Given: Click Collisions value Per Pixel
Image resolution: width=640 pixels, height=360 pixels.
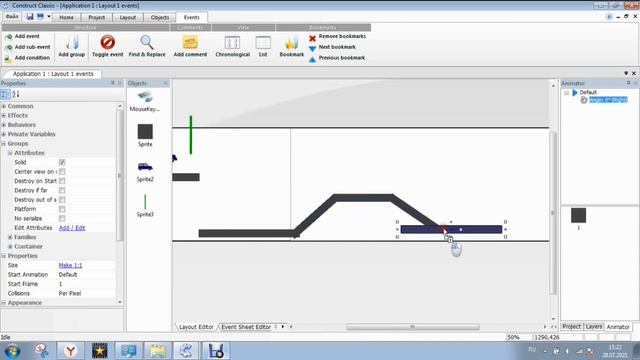Looking at the screenshot, I should click(70, 293).
